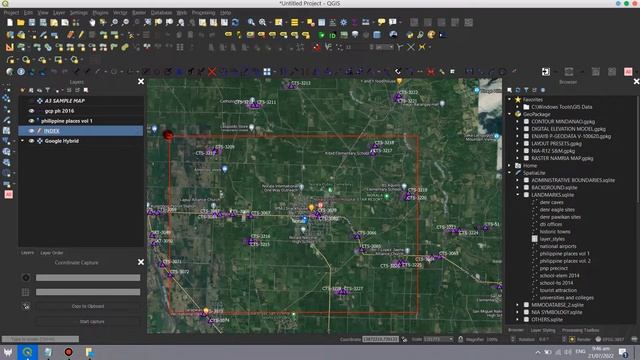
Task: Expand ADMINISTRATIVE BOUNDARIES.sqlite node
Action: 518,180
